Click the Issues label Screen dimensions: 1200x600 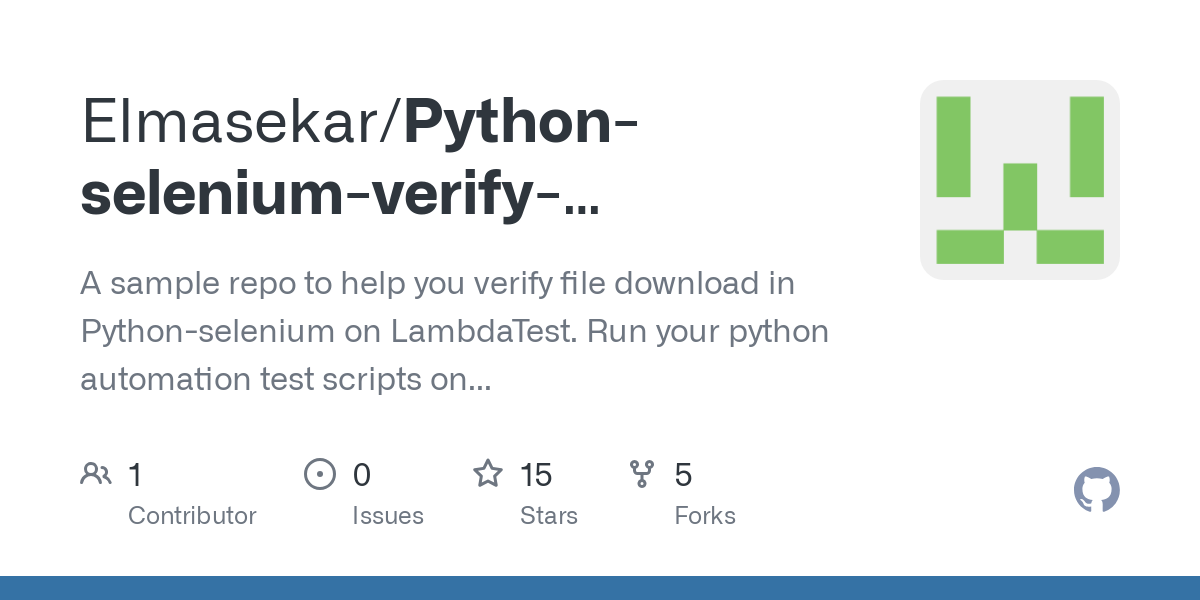click(x=388, y=516)
